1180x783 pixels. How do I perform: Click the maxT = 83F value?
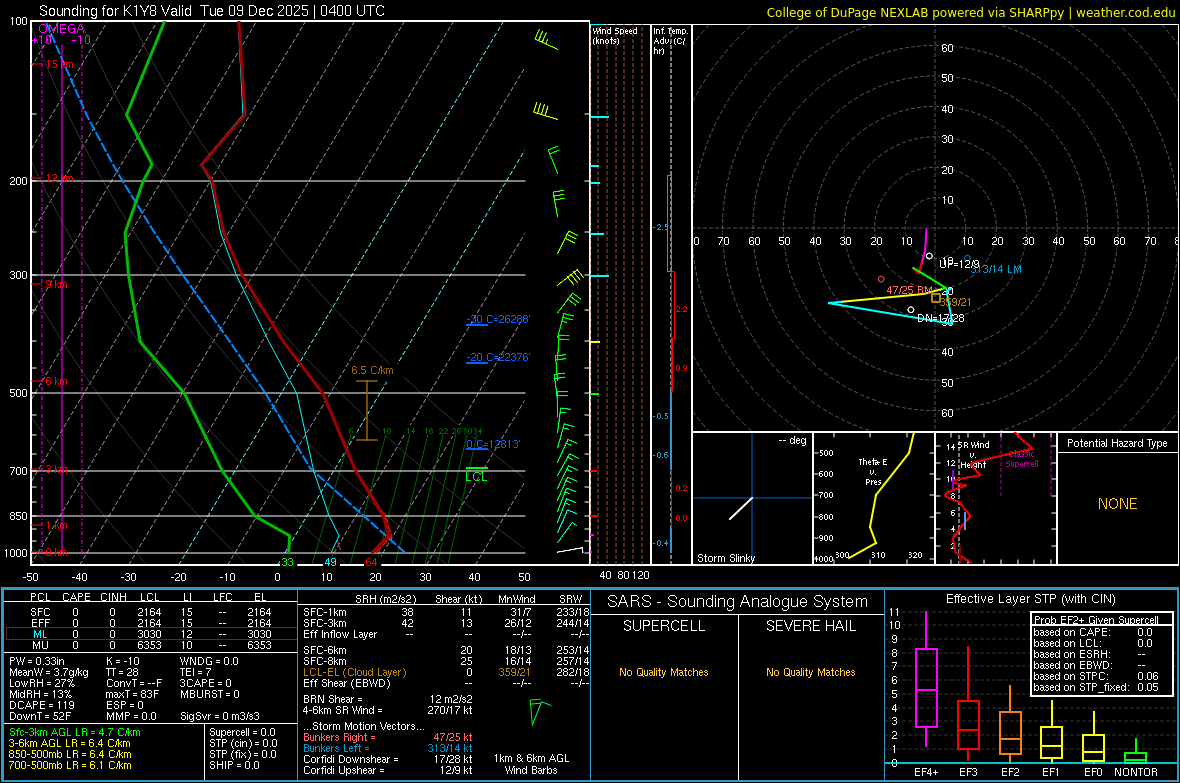132,693
